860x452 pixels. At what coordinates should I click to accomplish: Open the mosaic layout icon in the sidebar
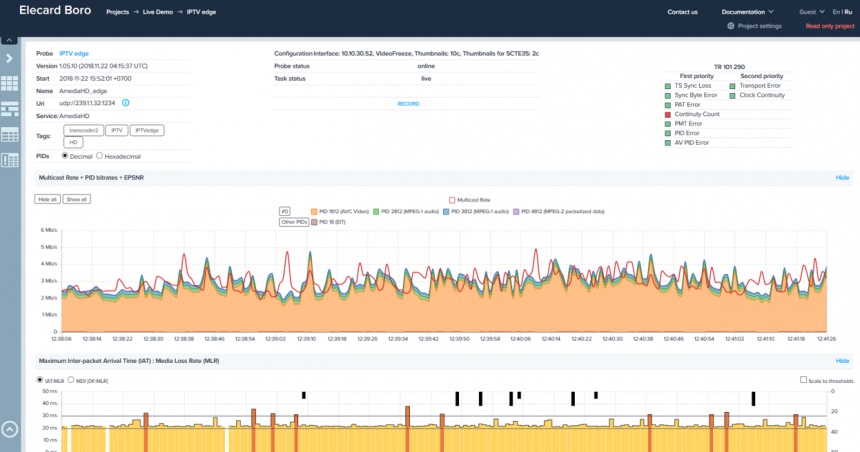pyautogui.click(x=10, y=110)
